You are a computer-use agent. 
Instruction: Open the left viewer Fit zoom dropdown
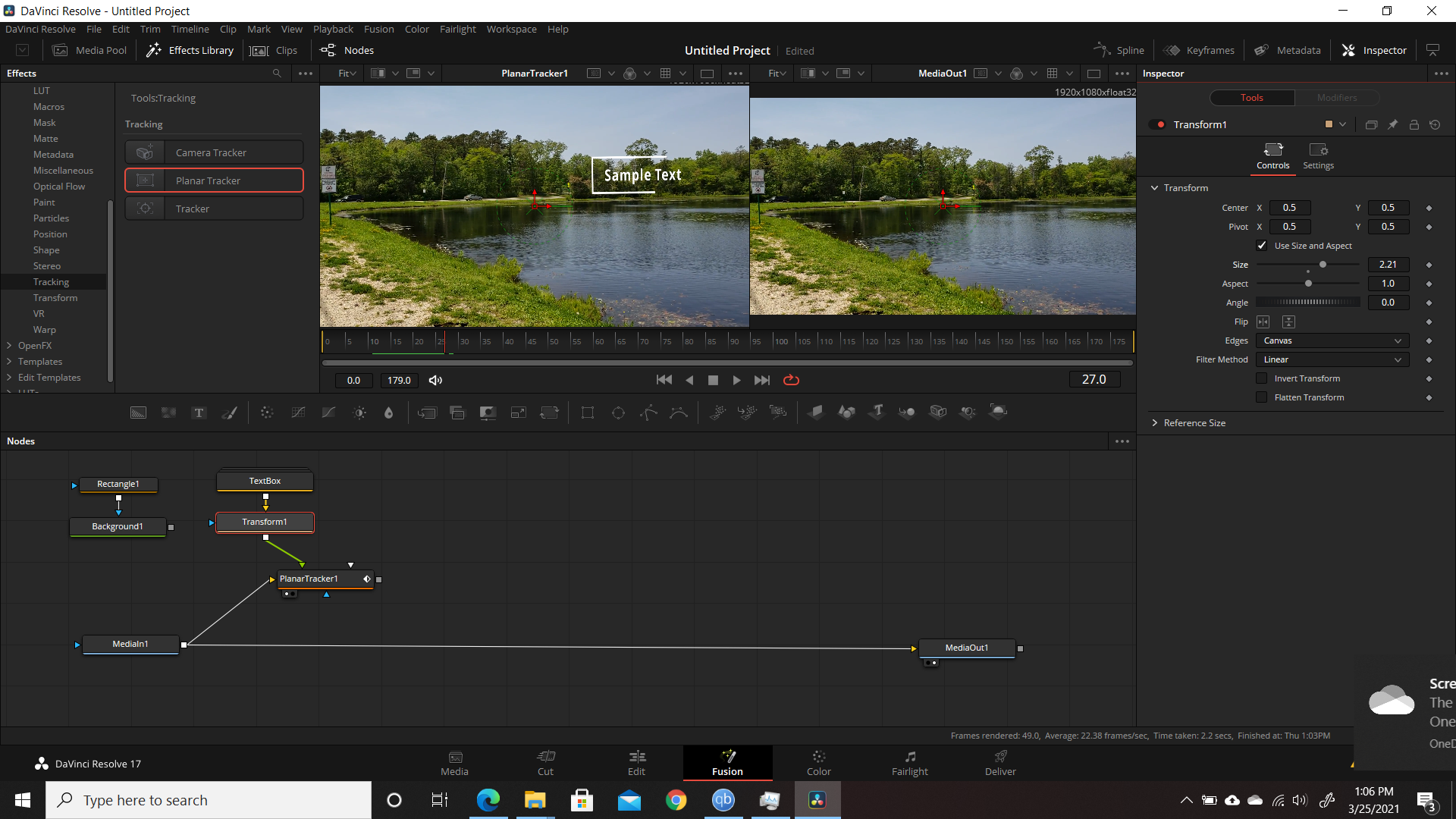point(347,74)
